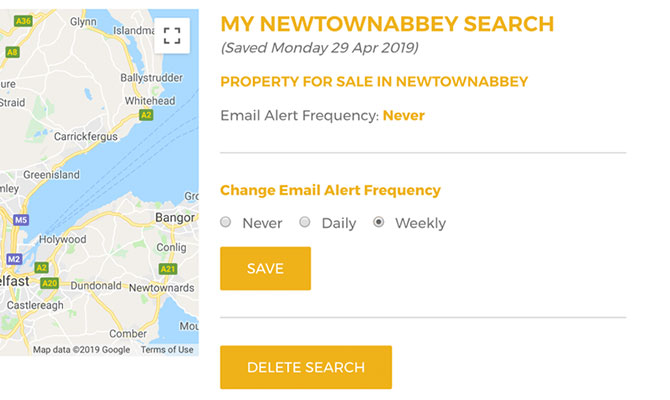
Task: Click the M5 motorway shield on map
Action: click(x=21, y=220)
